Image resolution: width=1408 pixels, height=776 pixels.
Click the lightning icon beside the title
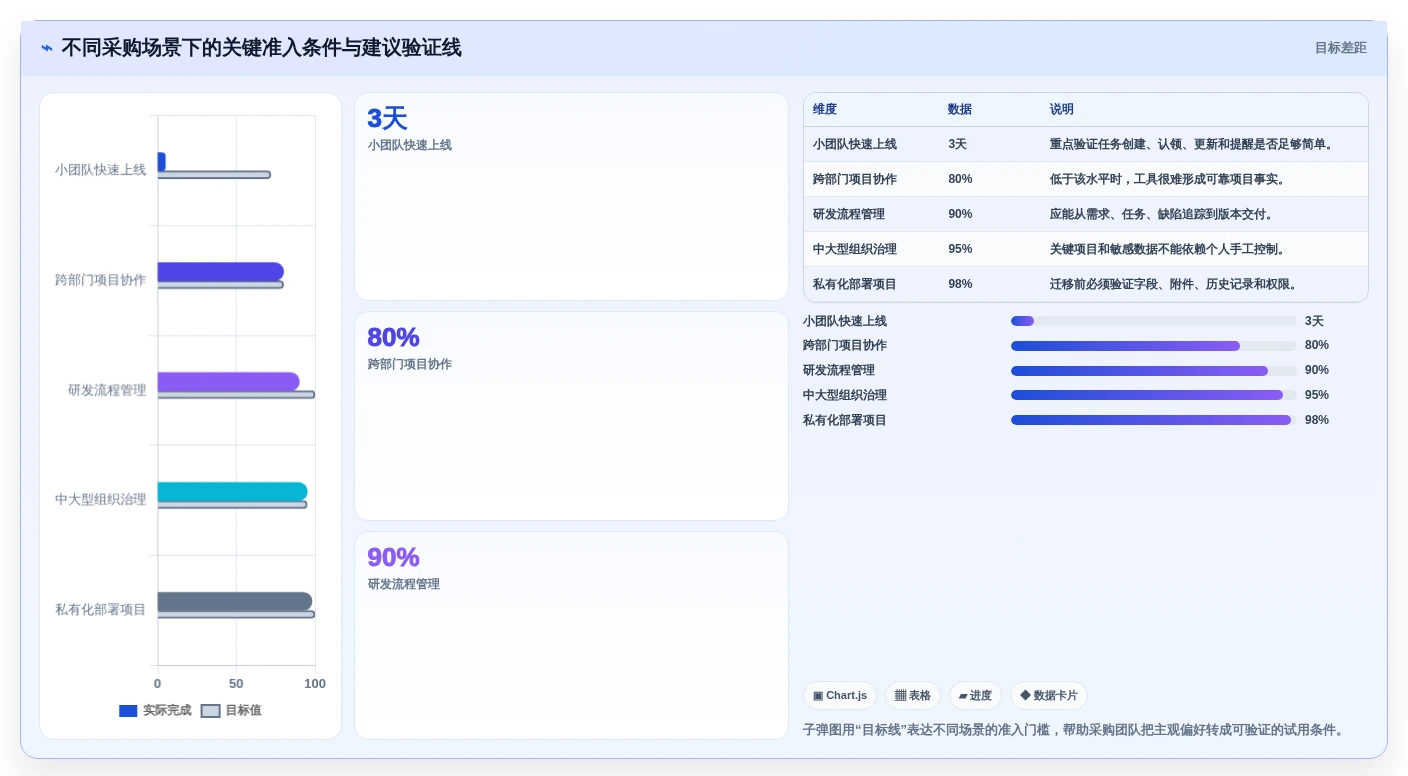pos(47,48)
